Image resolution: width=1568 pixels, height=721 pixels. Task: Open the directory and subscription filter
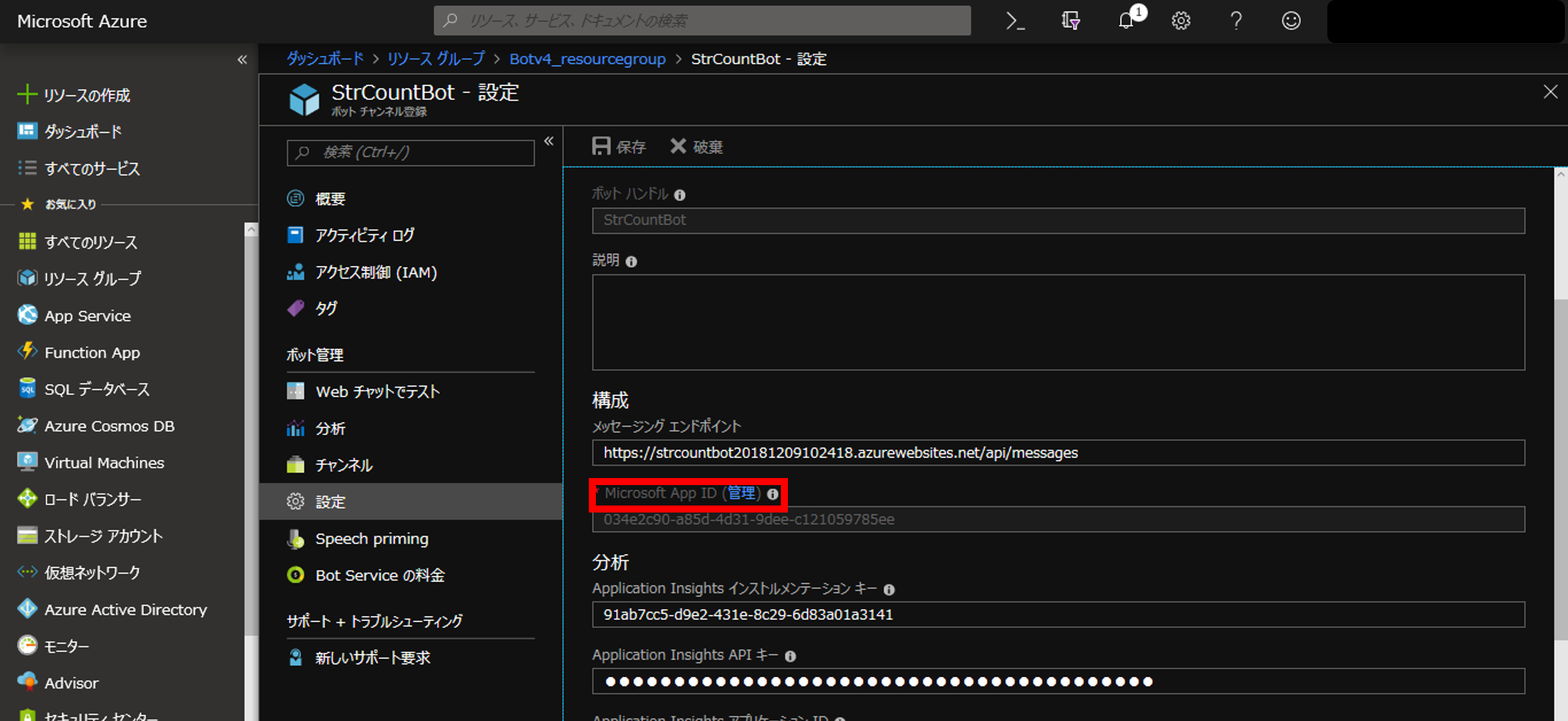[x=1070, y=21]
